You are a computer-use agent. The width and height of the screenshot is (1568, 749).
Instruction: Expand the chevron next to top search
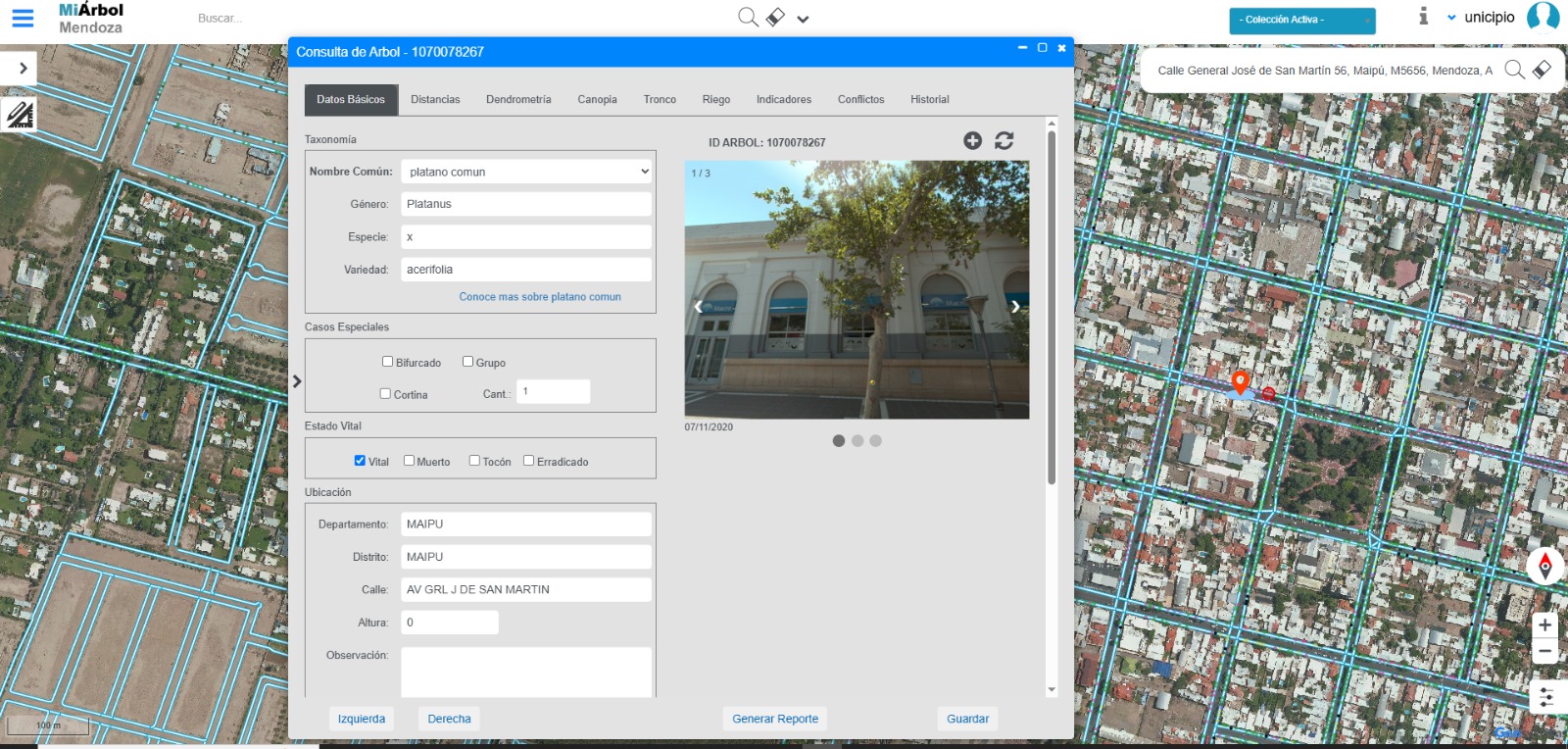click(803, 19)
